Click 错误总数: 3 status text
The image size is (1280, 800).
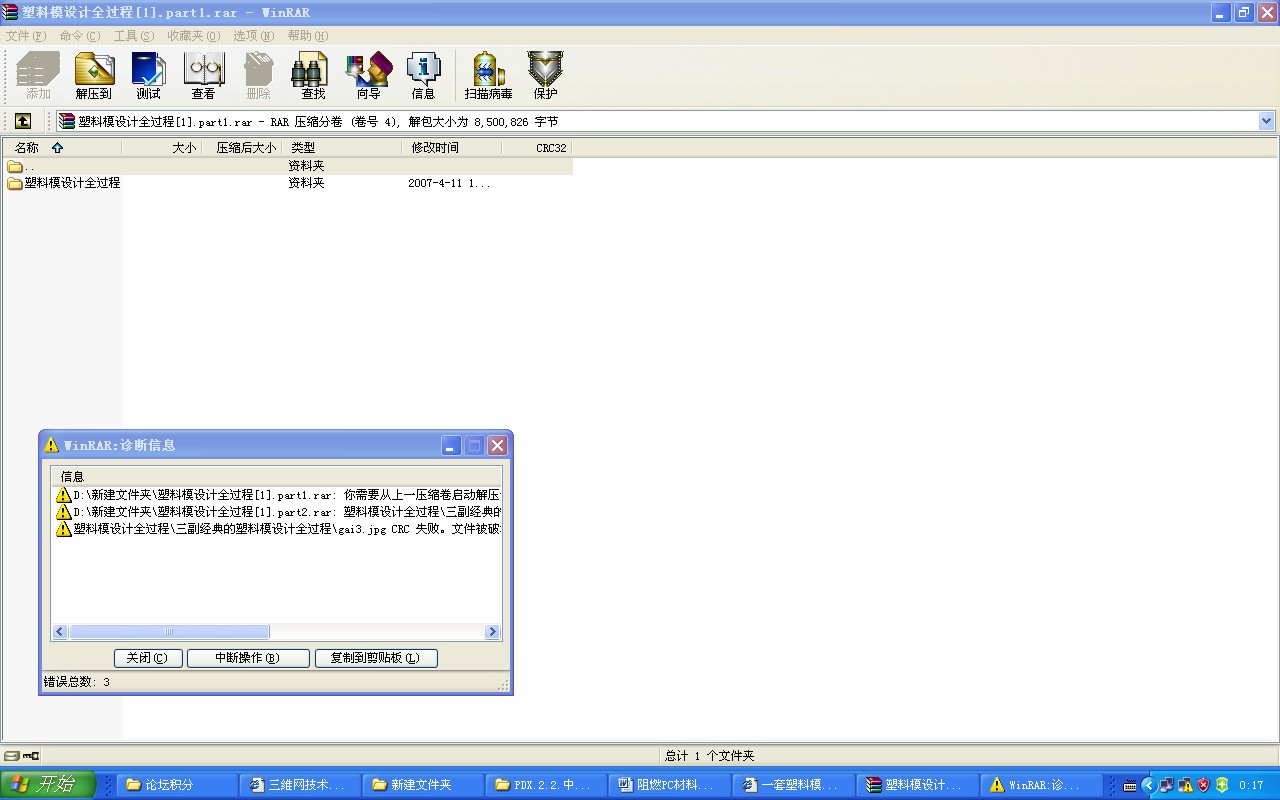coord(77,682)
